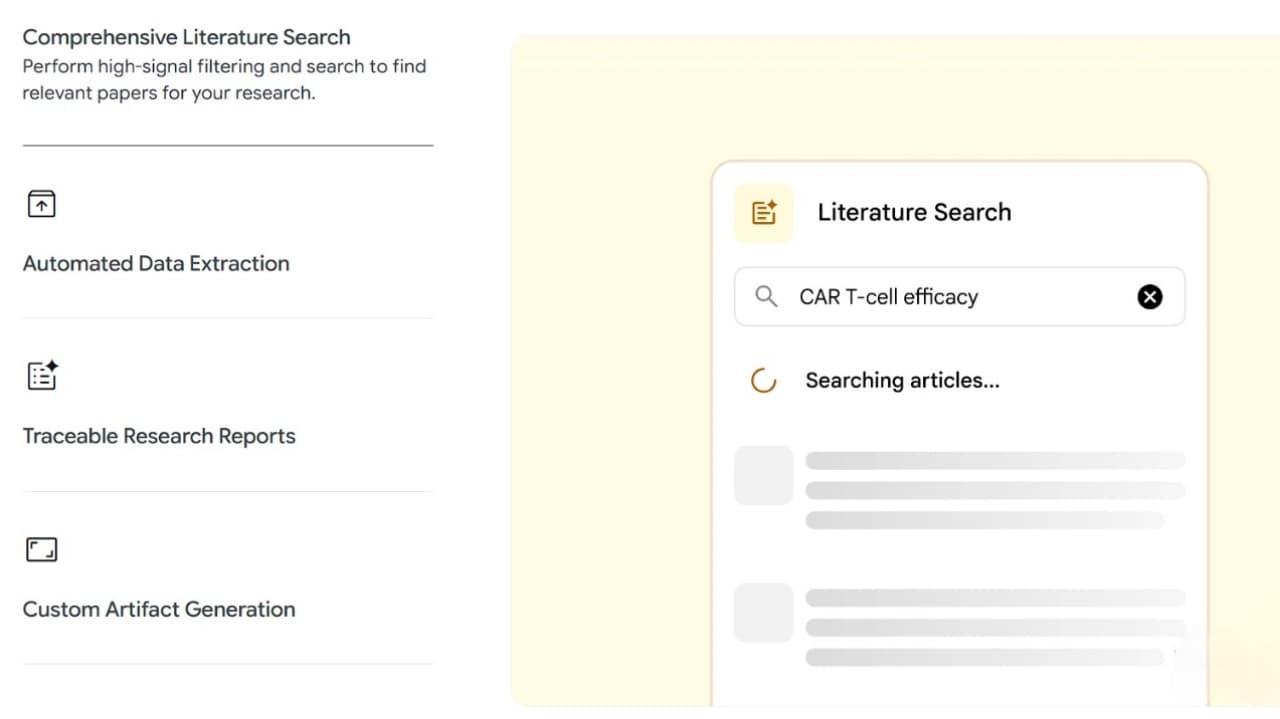Click the high-signal filtering description text

(224, 79)
